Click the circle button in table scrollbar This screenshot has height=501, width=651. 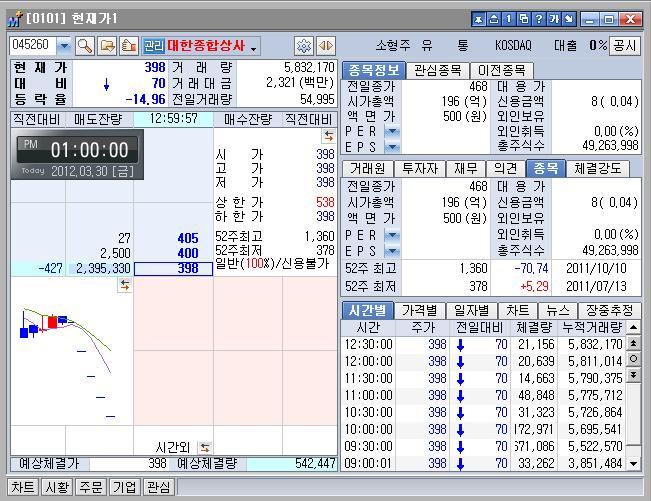tap(634, 359)
